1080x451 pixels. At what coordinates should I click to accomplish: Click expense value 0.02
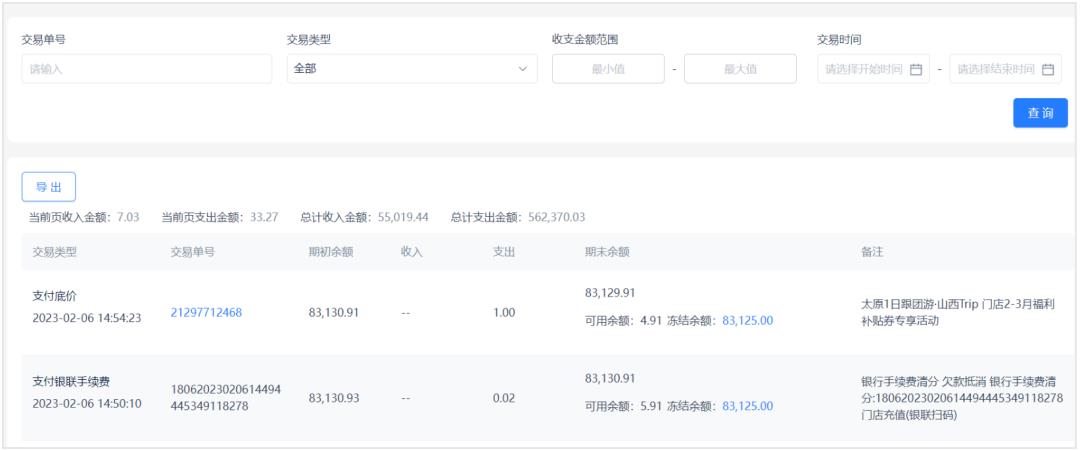click(x=504, y=398)
